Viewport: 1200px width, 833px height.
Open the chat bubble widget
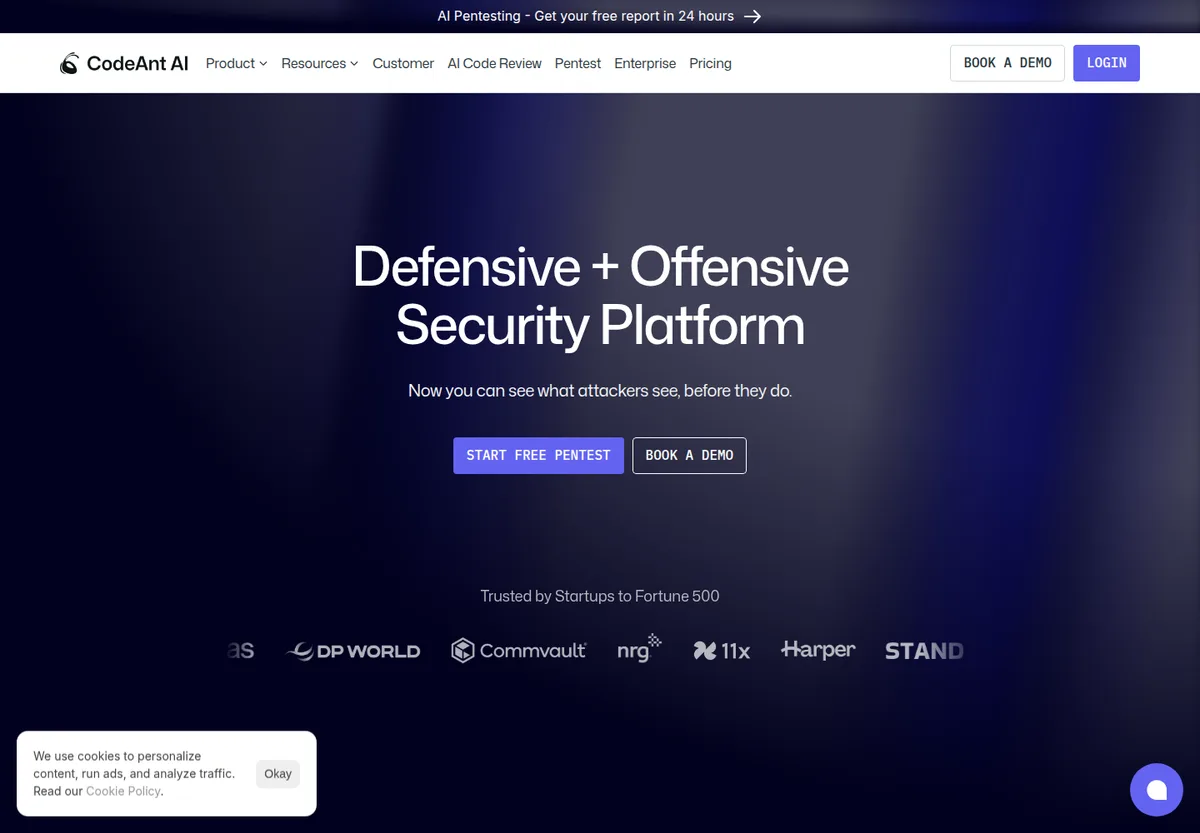point(1156,790)
